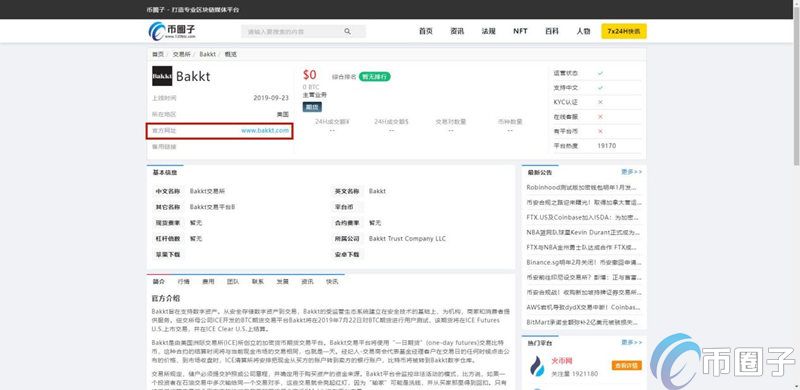The width and height of the screenshot is (800, 390).
Task: Click the checkmark next to 运营状态
Action: 601,74
